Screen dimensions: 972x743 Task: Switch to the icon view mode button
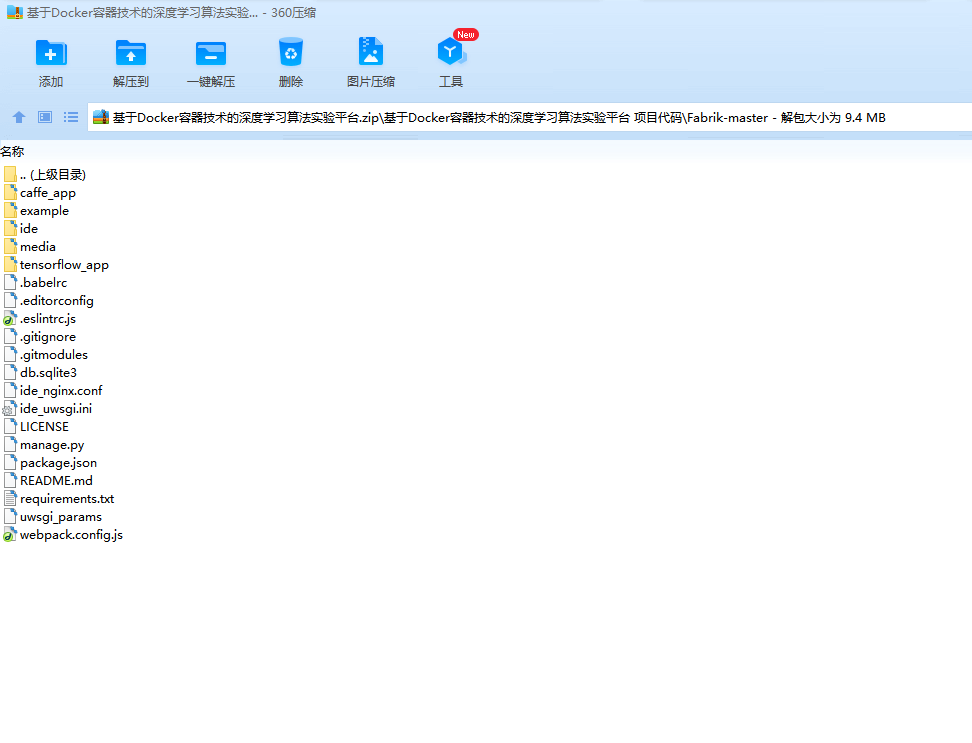point(45,117)
